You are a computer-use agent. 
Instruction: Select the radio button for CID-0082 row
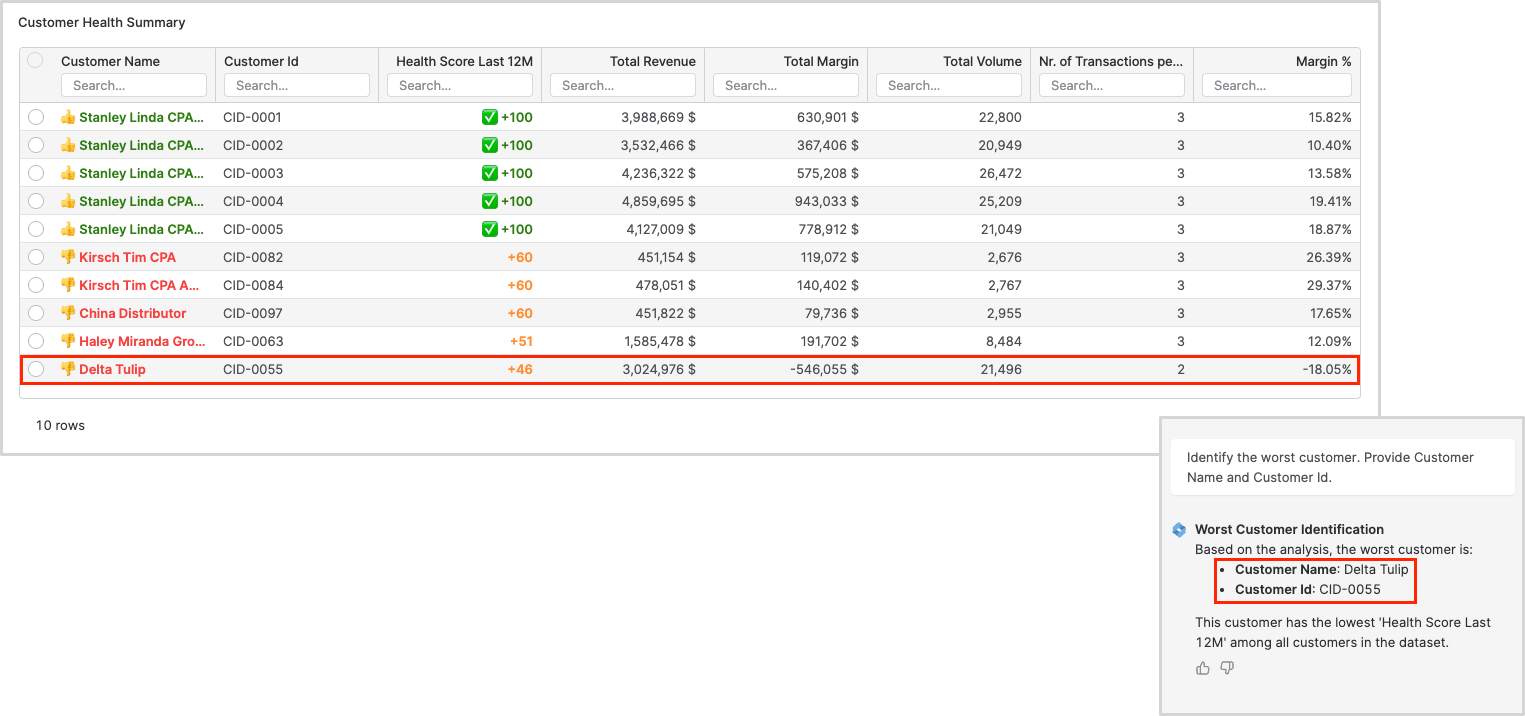click(x=36, y=257)
